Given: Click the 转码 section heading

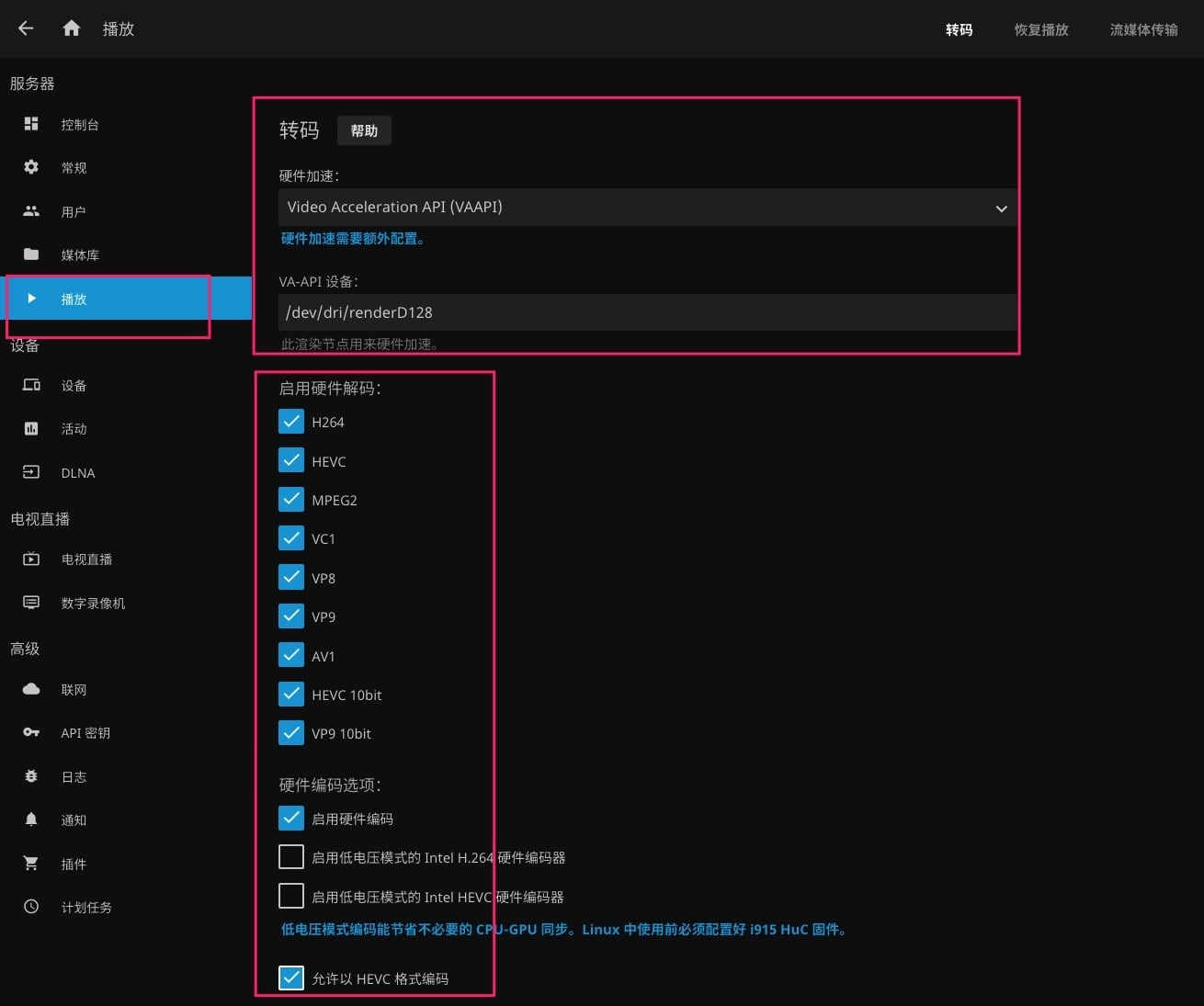Looking at the screenshot, I should [299, 130].
